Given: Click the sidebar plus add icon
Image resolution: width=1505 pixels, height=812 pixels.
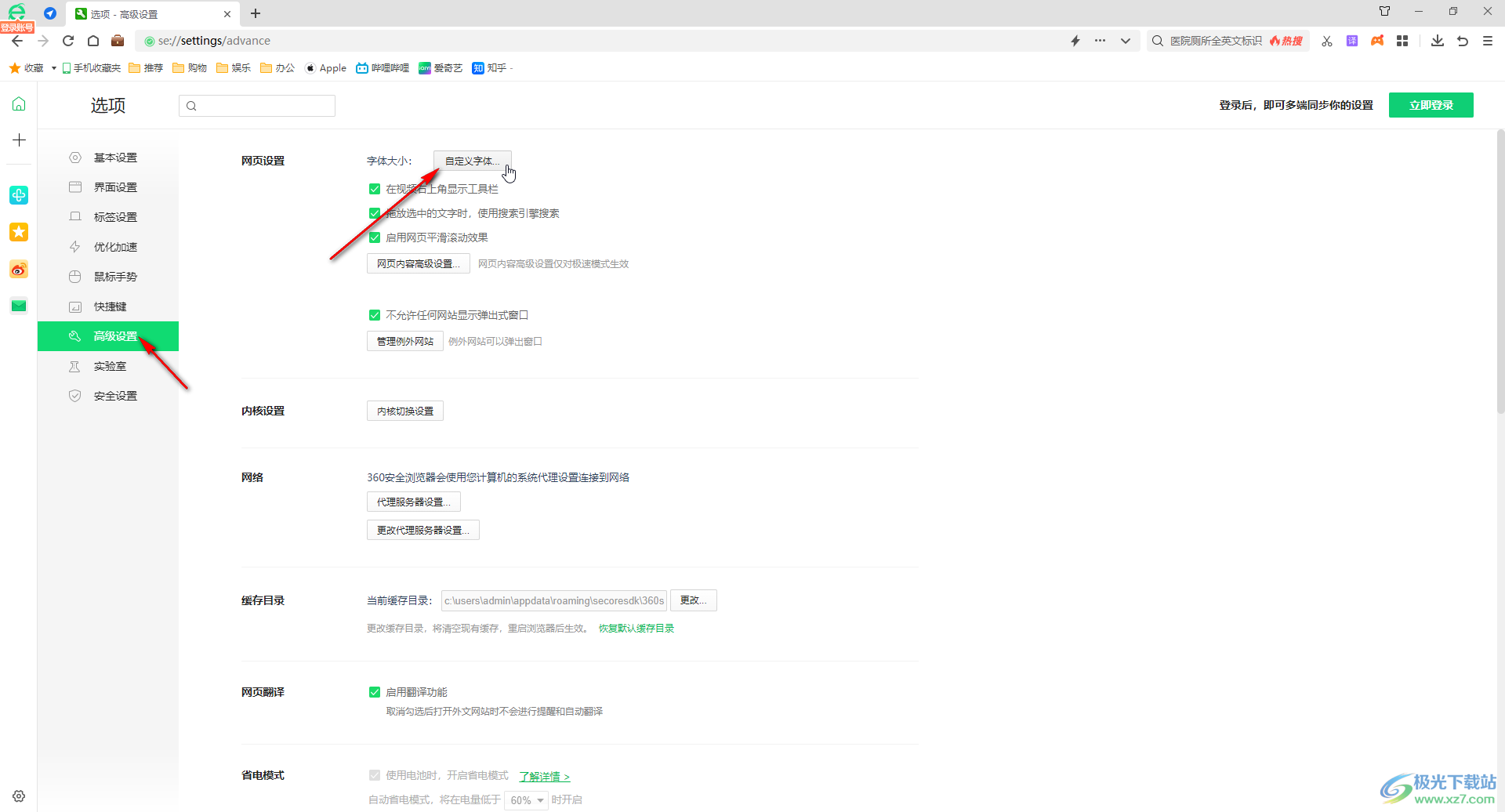Looking at the screenshot, I should 19,140.
